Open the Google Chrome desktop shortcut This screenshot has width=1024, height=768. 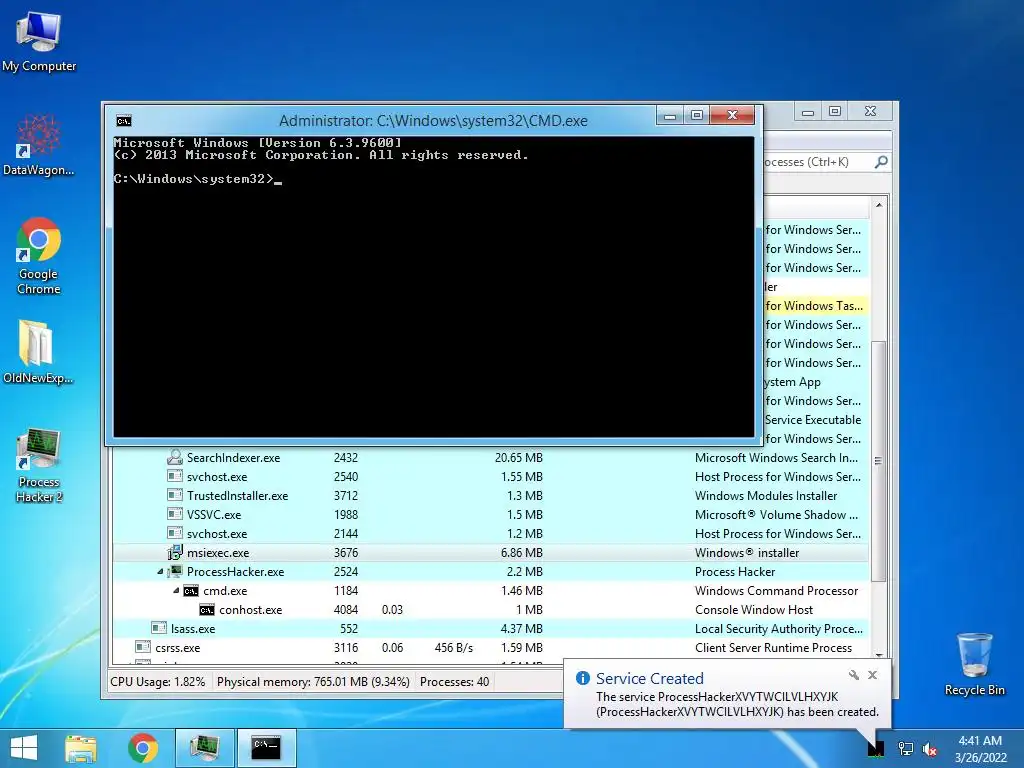(x=39, y=255)
